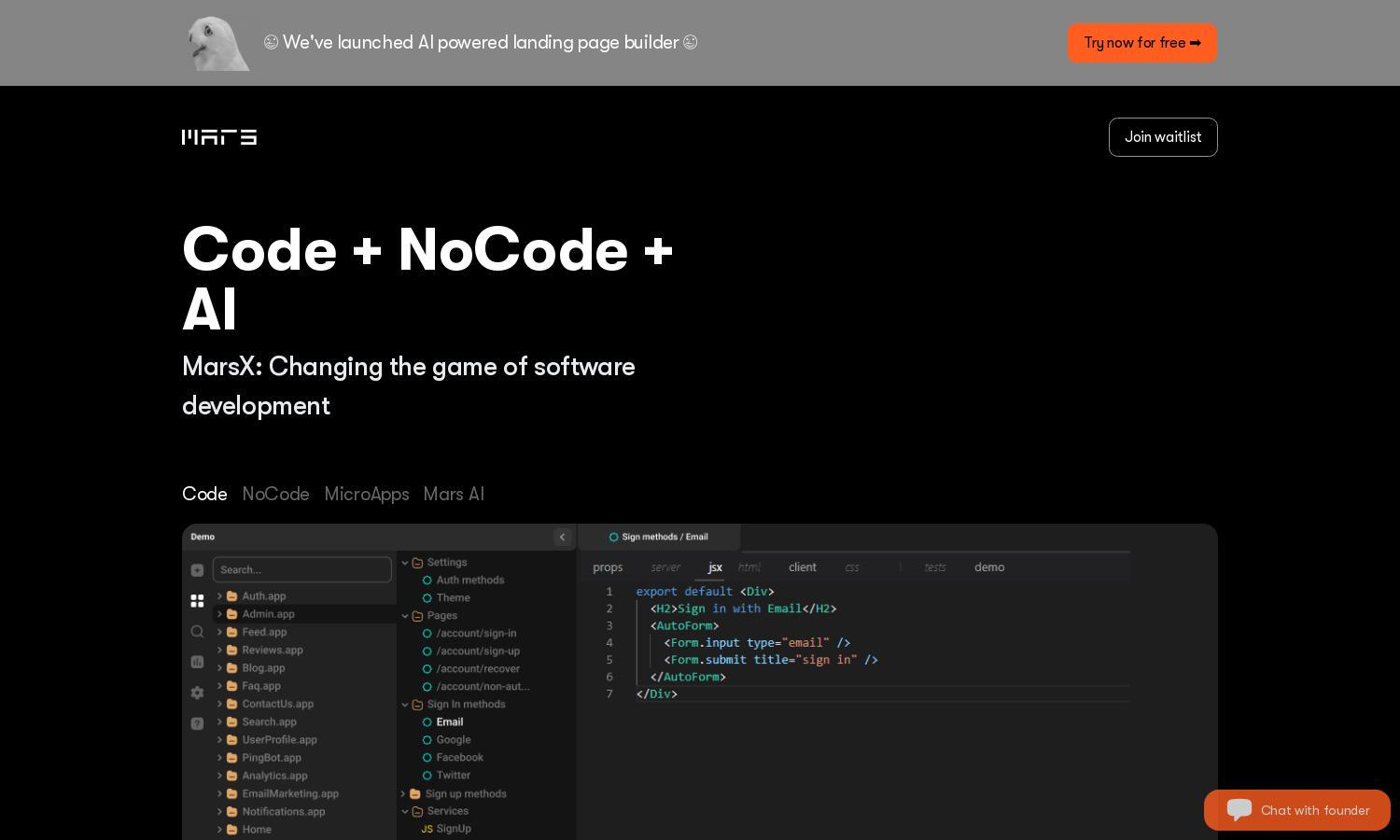Open the props editor tab
Viewport: 1400px width, 840px height.
click(608, 567)
